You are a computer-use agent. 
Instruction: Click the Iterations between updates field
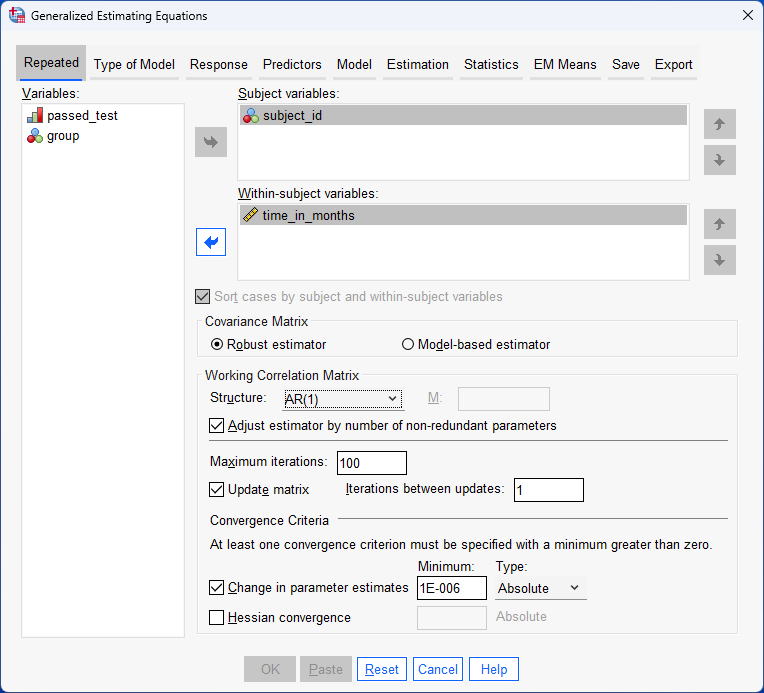547,490
